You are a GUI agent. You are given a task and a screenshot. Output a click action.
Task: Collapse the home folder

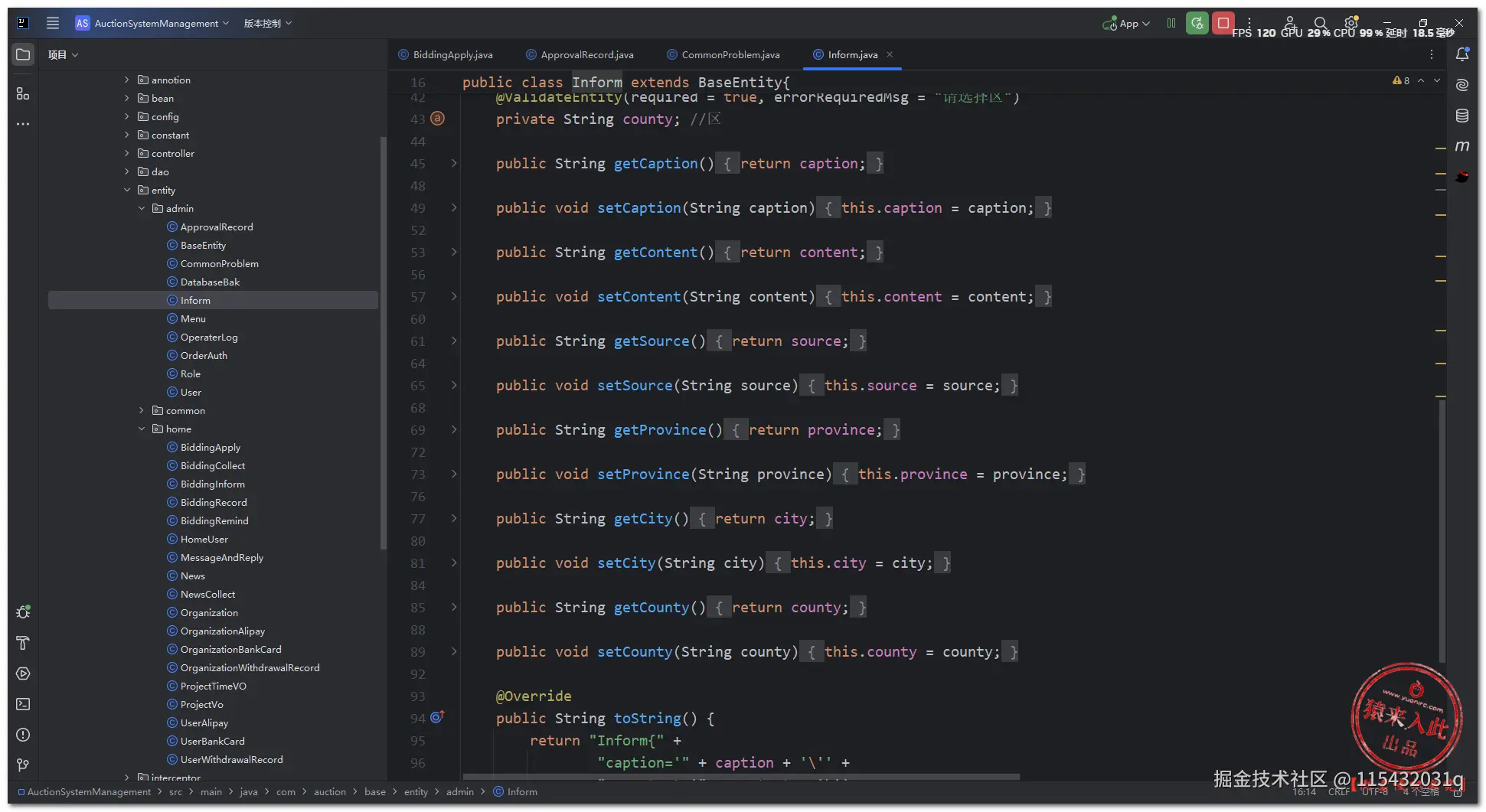[142, 429]
